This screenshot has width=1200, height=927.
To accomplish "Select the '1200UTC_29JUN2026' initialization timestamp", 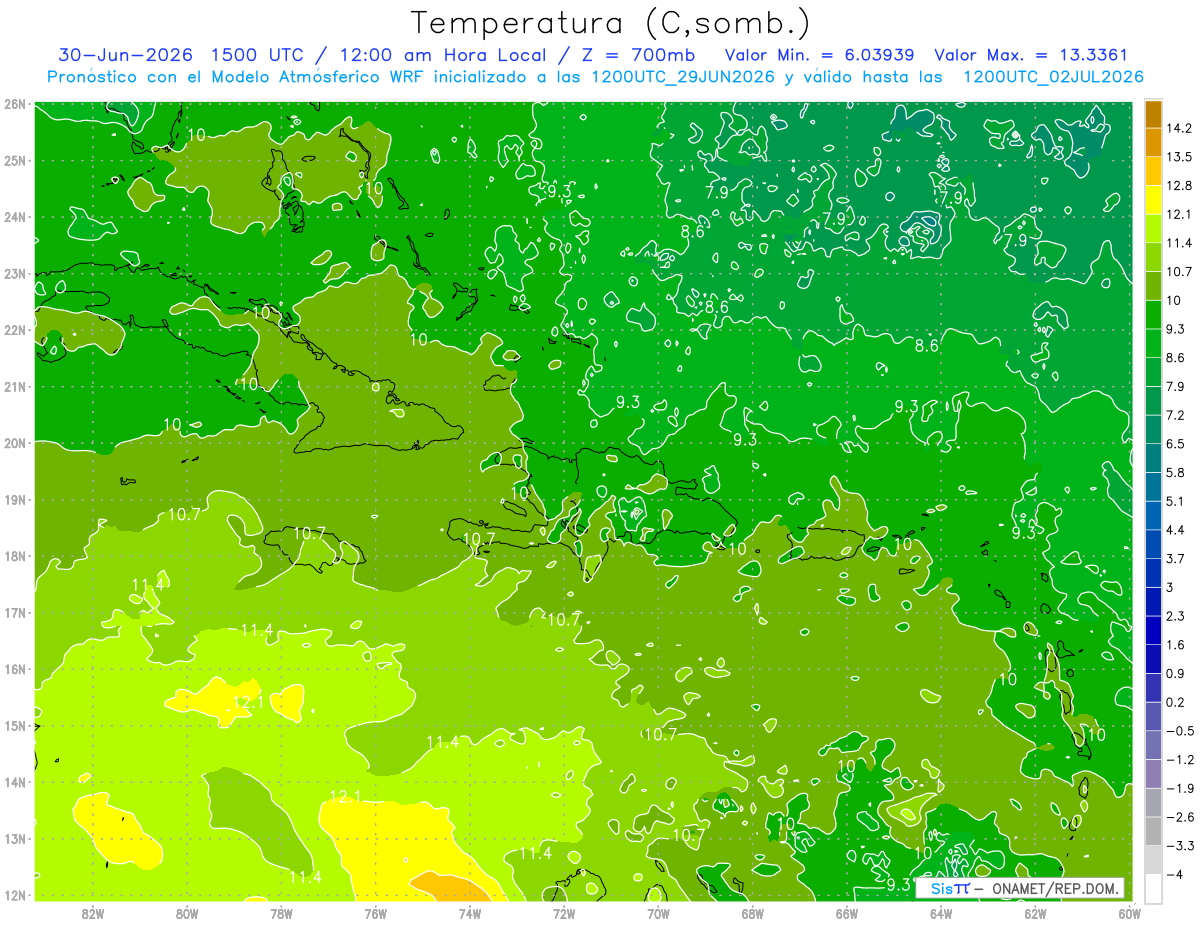I will (683, 76).
